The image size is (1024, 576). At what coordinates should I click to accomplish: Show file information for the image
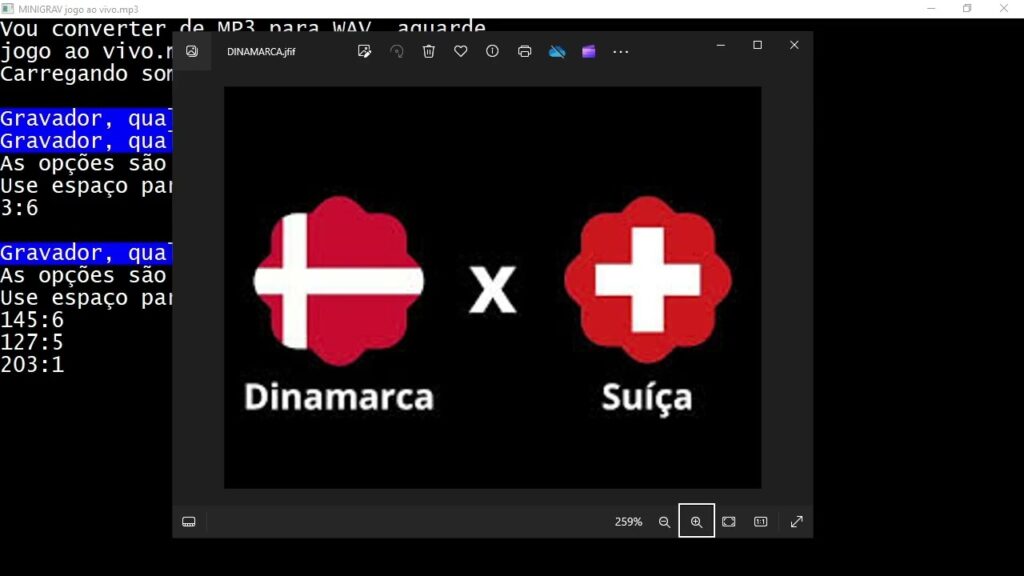pos(492,51)
